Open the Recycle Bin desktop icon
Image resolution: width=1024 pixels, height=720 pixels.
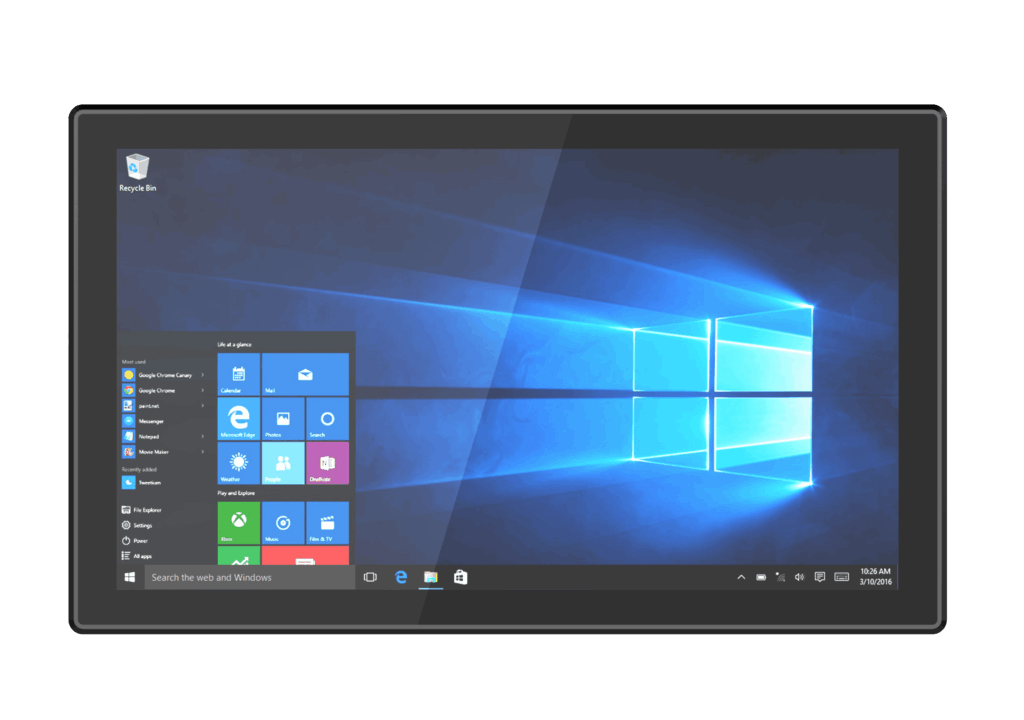click(x=138, y=172)
